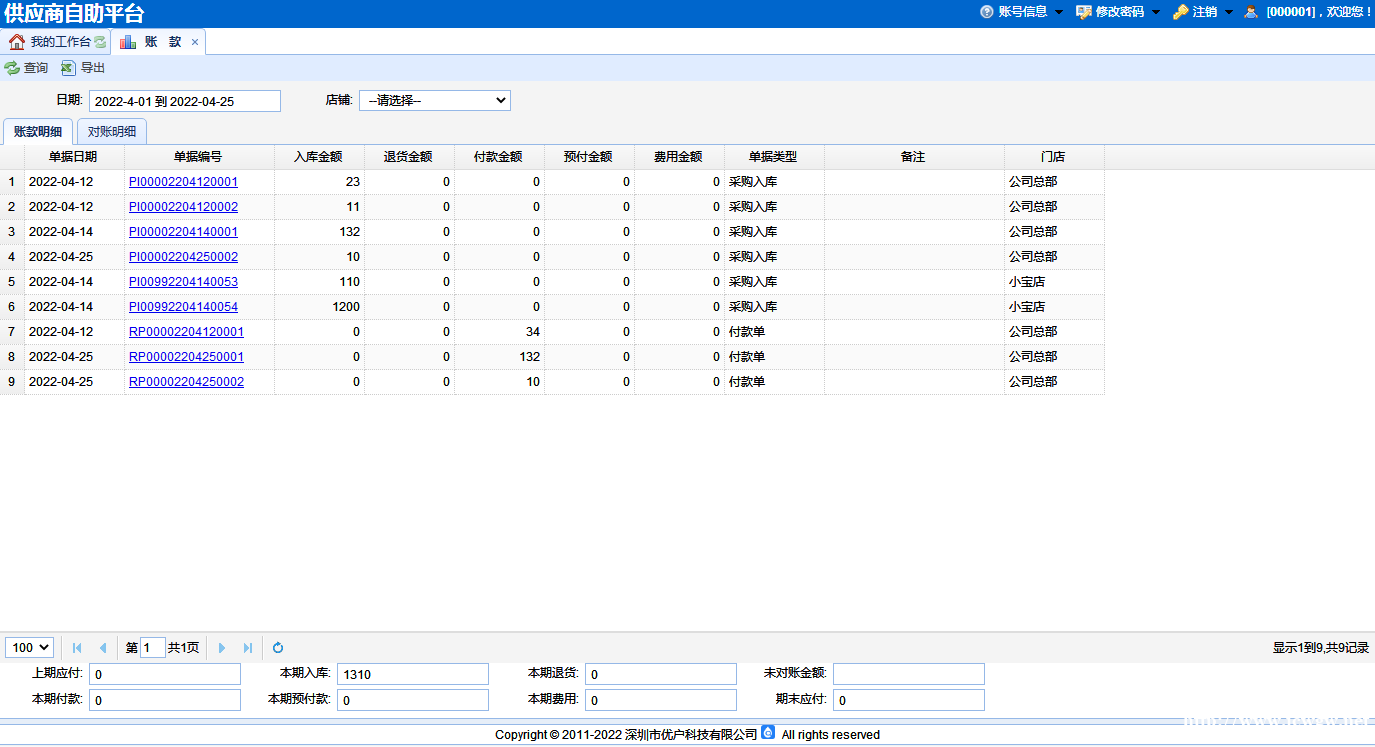
Task: Open payment link RP00002204250001
Action: click(186, 357)
